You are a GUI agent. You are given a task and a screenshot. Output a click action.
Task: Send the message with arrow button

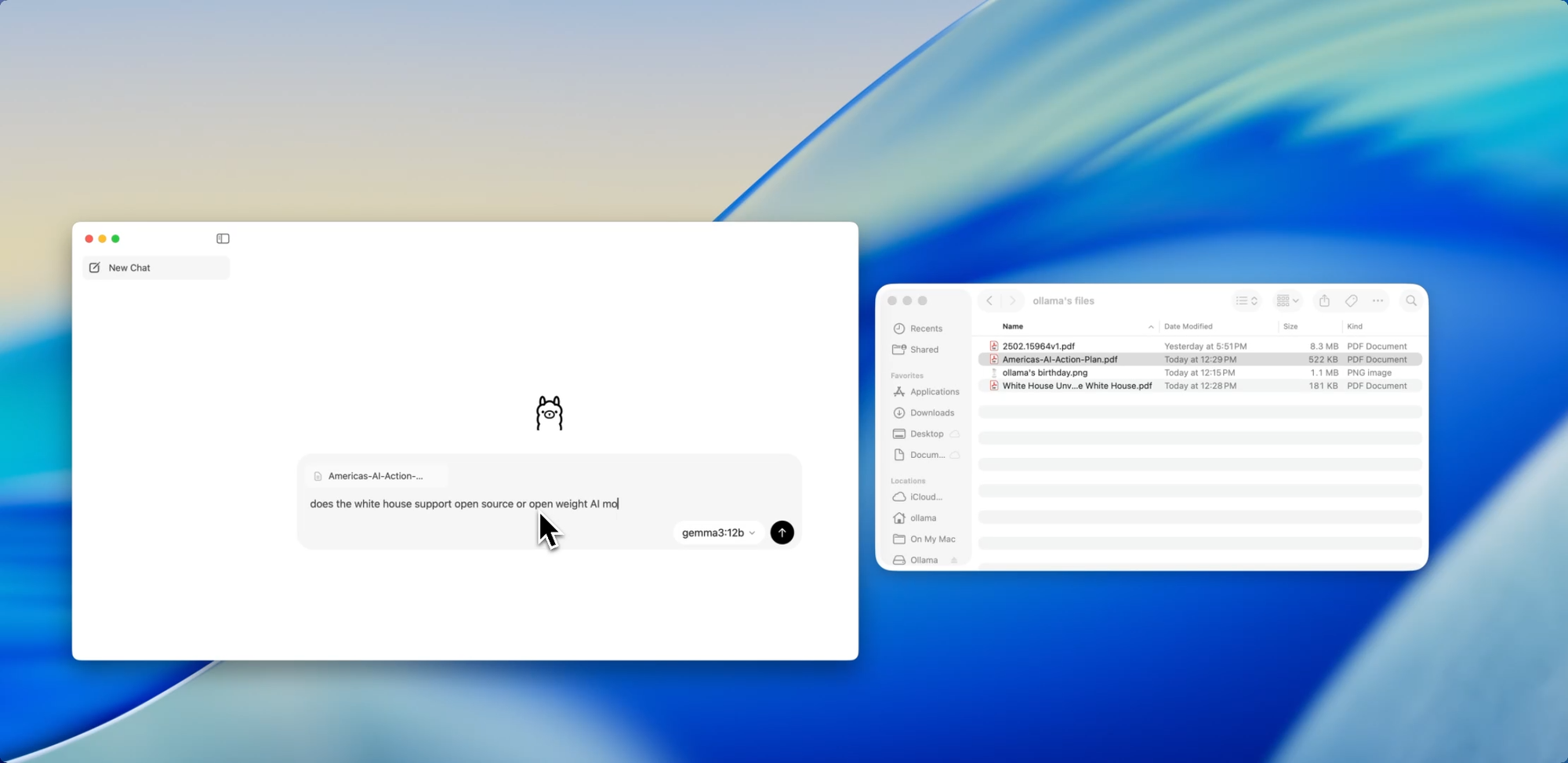782,532
